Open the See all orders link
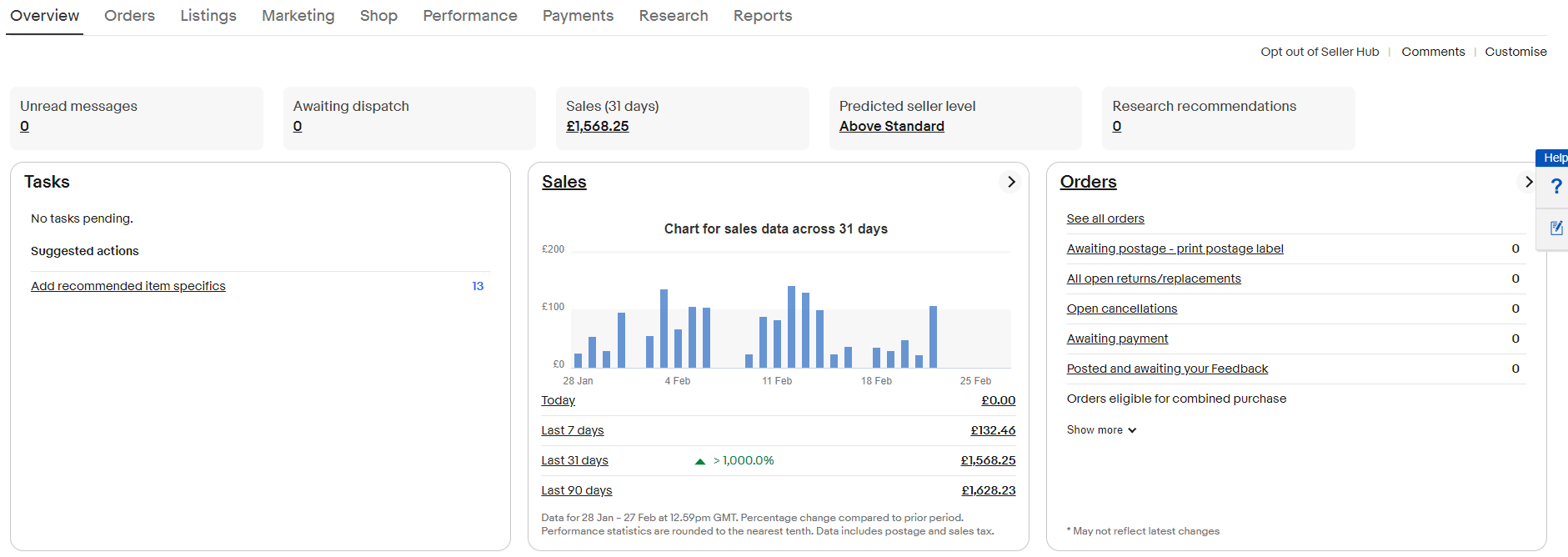This screenshot has width=1568, height=557. coord(1105,218)
